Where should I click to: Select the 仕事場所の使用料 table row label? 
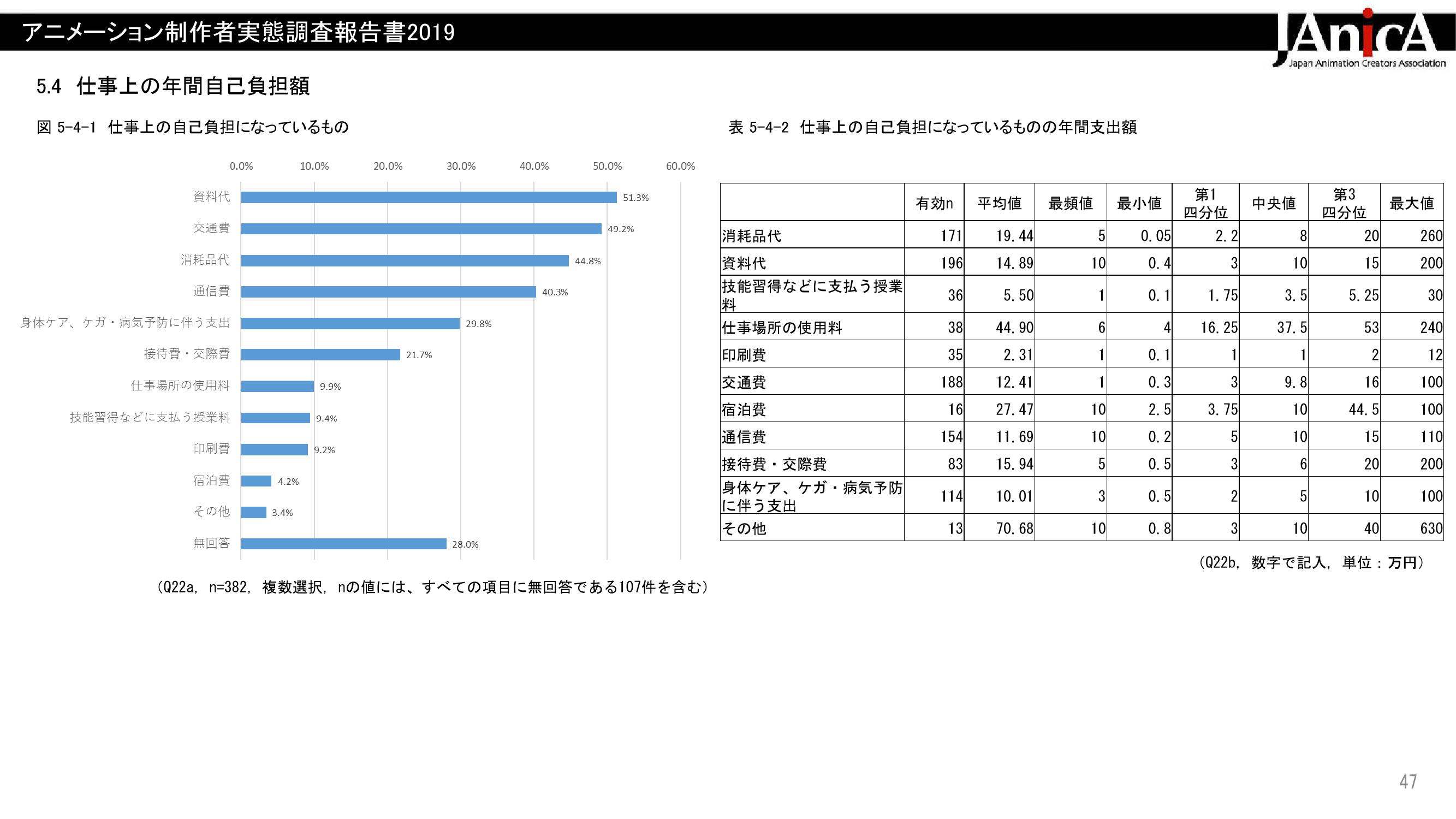[782, 327]
